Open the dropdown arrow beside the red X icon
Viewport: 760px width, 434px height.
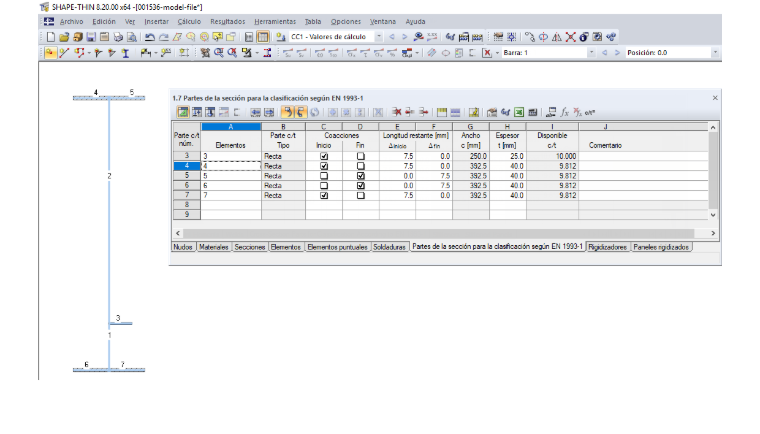[x=497, y=53]
